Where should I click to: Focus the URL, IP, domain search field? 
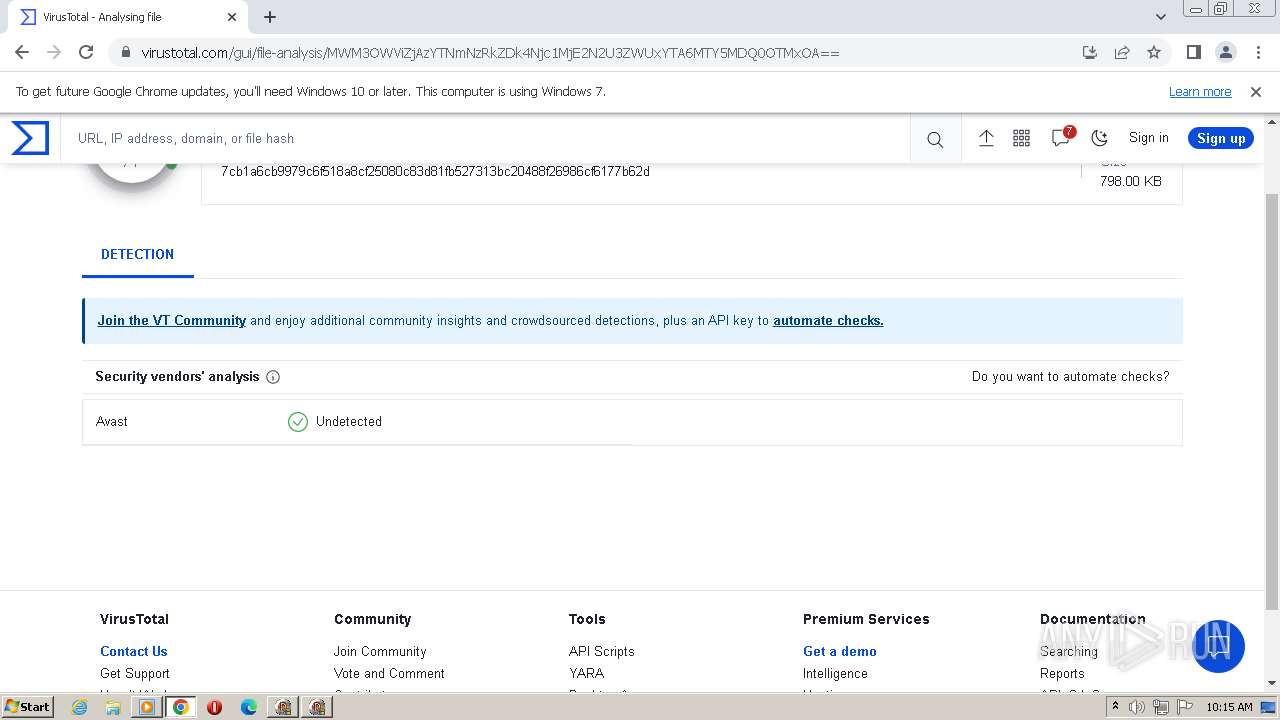pos(486,139)
